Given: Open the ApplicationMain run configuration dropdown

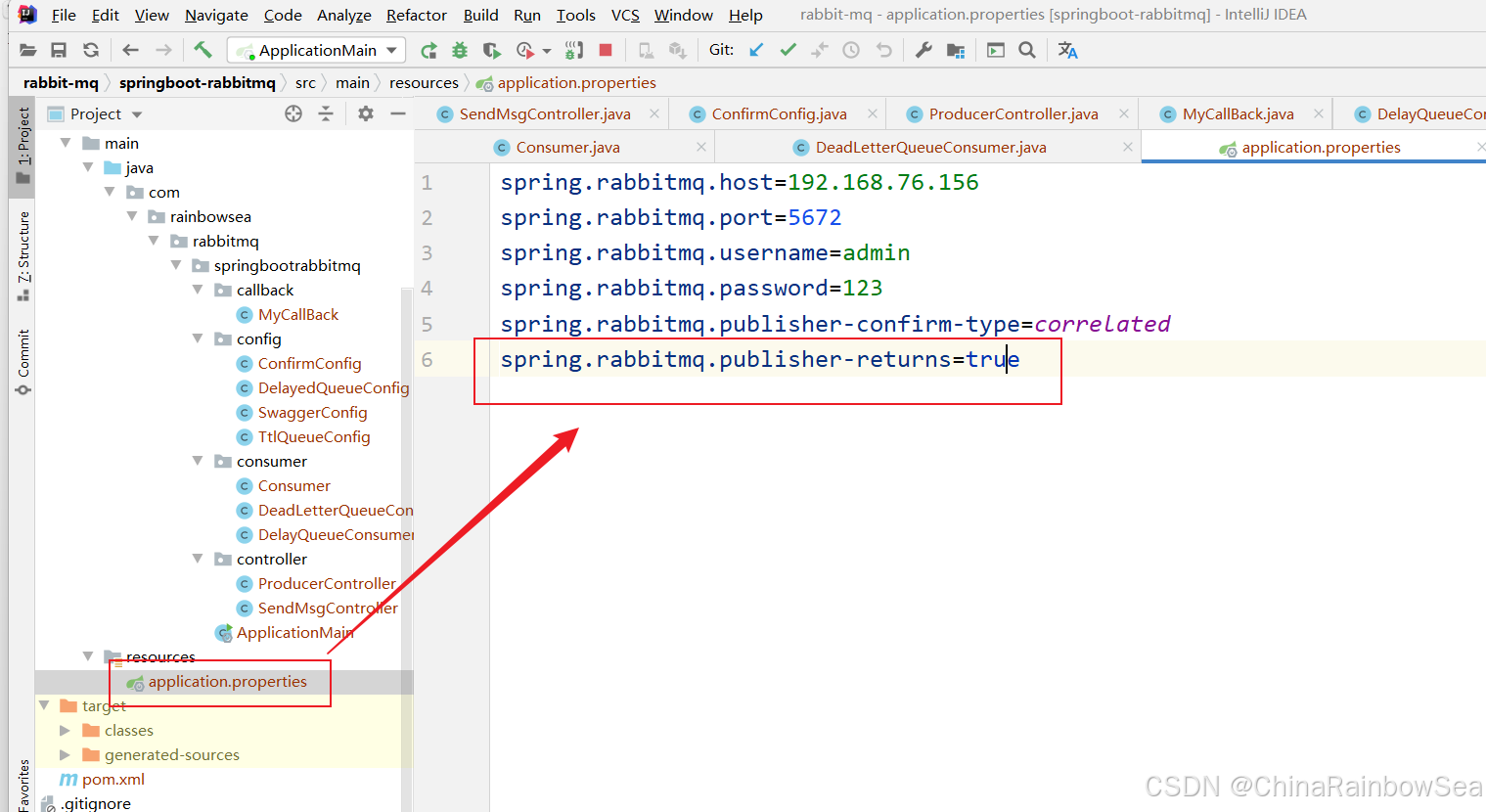Looking at the screenshot, I should pyautogui.click(x=317, y=50).
